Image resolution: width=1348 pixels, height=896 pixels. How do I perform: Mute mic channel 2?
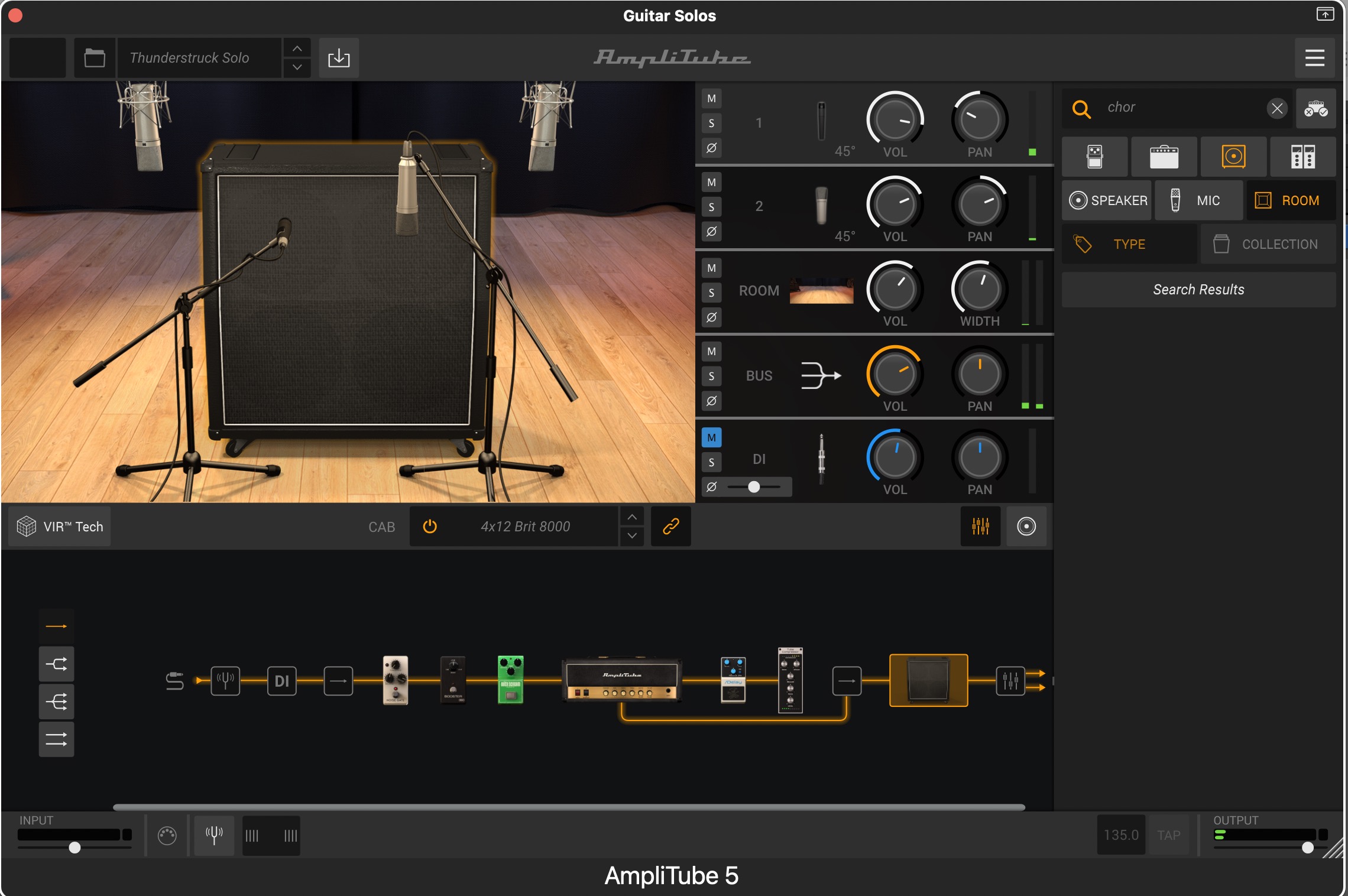pyautogui.click(x=712, y=183)
